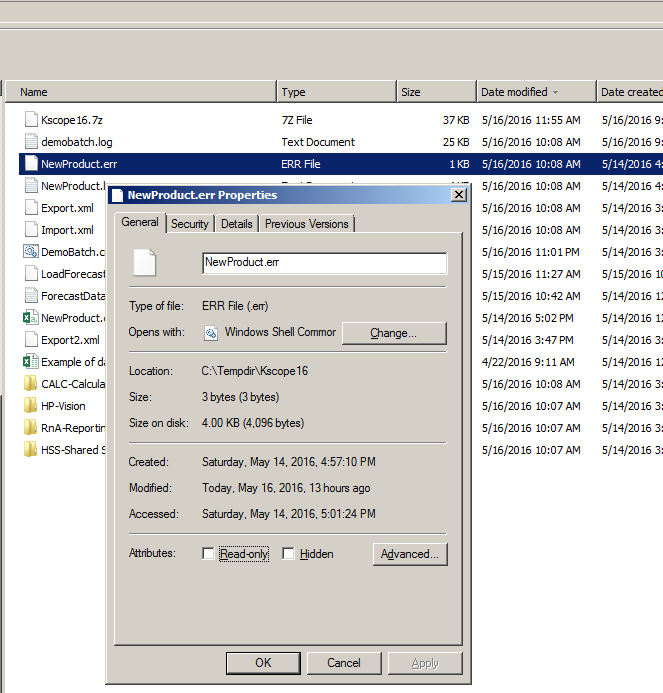Click the Cancel button
Screen dimensions: 663x693
click(x=344, y=663)
